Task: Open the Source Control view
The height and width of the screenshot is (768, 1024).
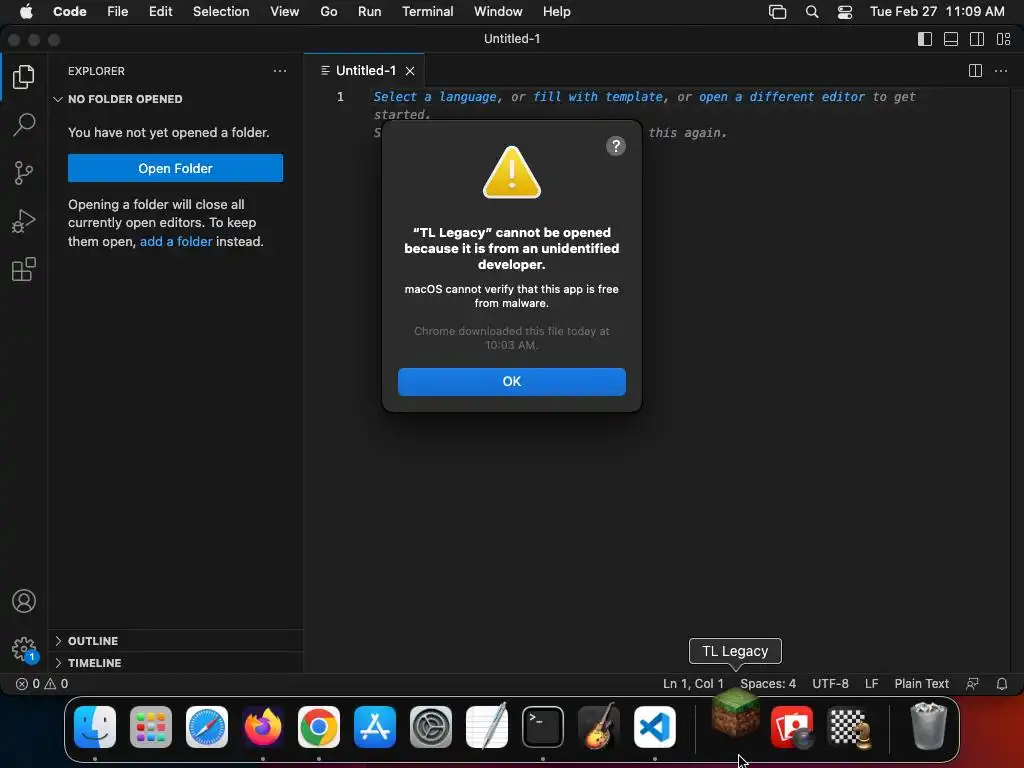Action: pos(24,173)
